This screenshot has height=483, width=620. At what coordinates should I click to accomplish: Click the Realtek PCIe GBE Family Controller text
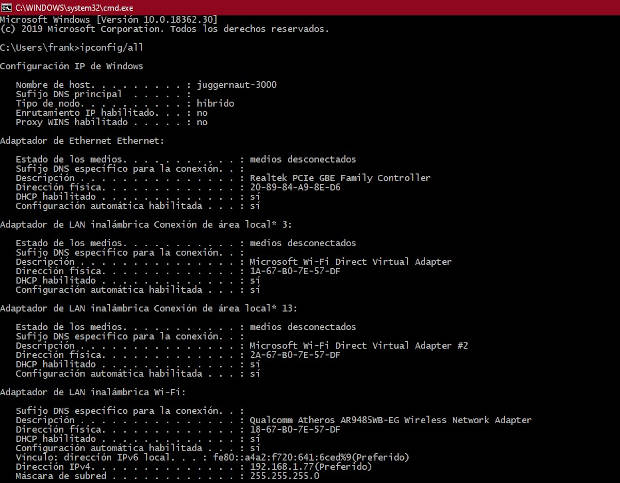tap(340, 178)
